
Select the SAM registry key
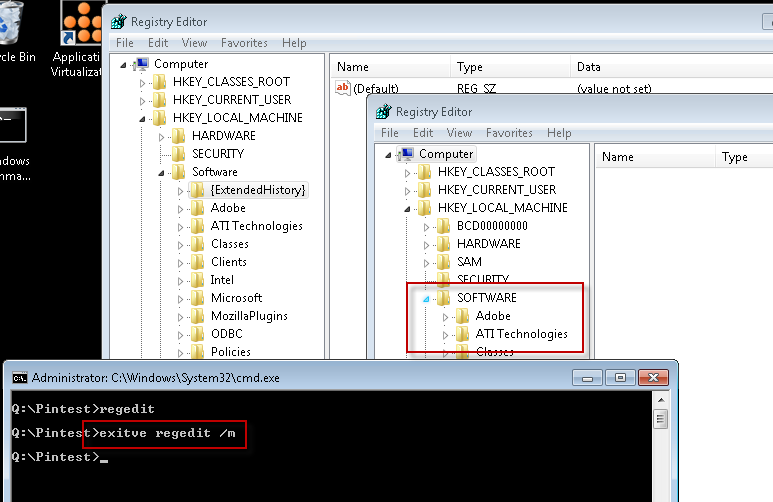tap(469, 262)
